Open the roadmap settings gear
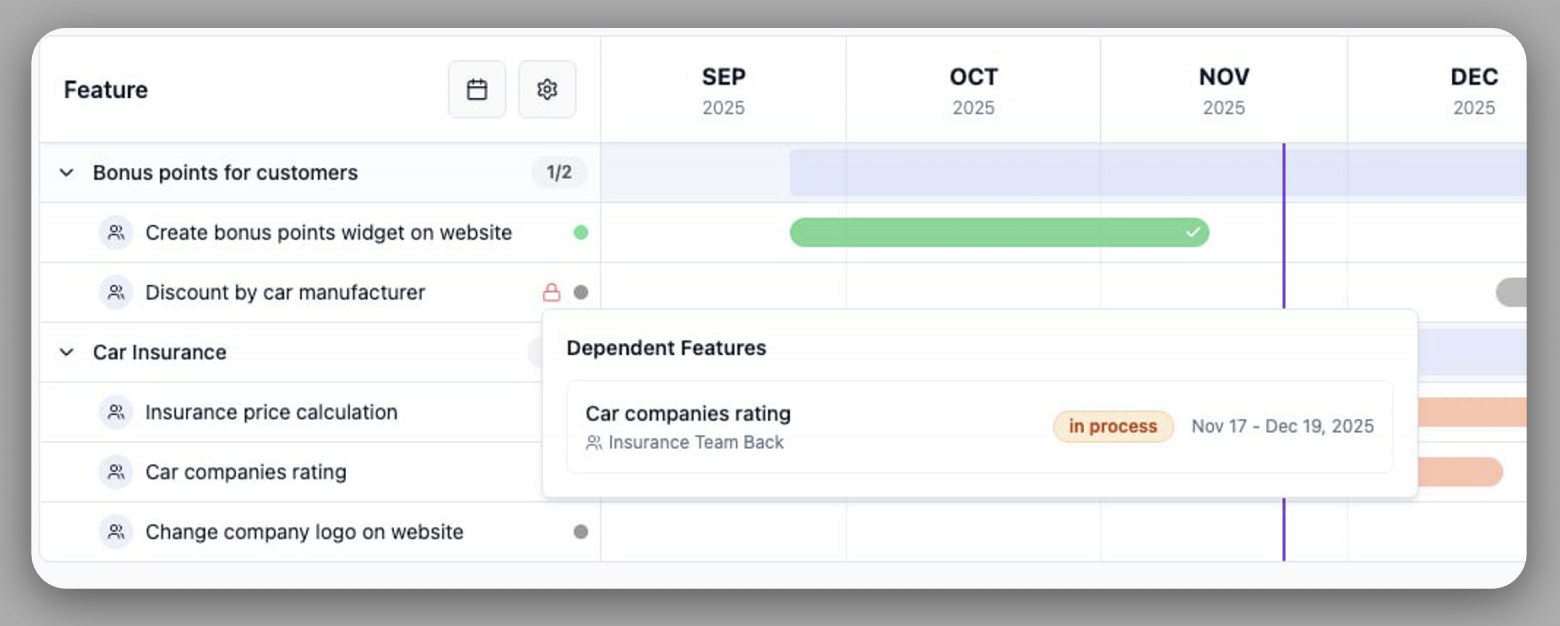The width and height of the screenshot is (1560, 626). click(x=547, y=89)
